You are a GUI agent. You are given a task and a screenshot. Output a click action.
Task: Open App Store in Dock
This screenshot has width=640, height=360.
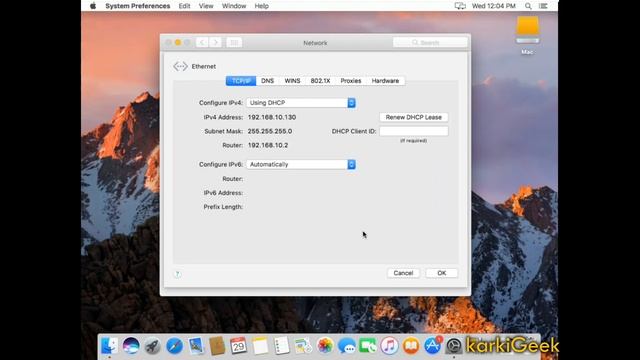click(433, 346)
